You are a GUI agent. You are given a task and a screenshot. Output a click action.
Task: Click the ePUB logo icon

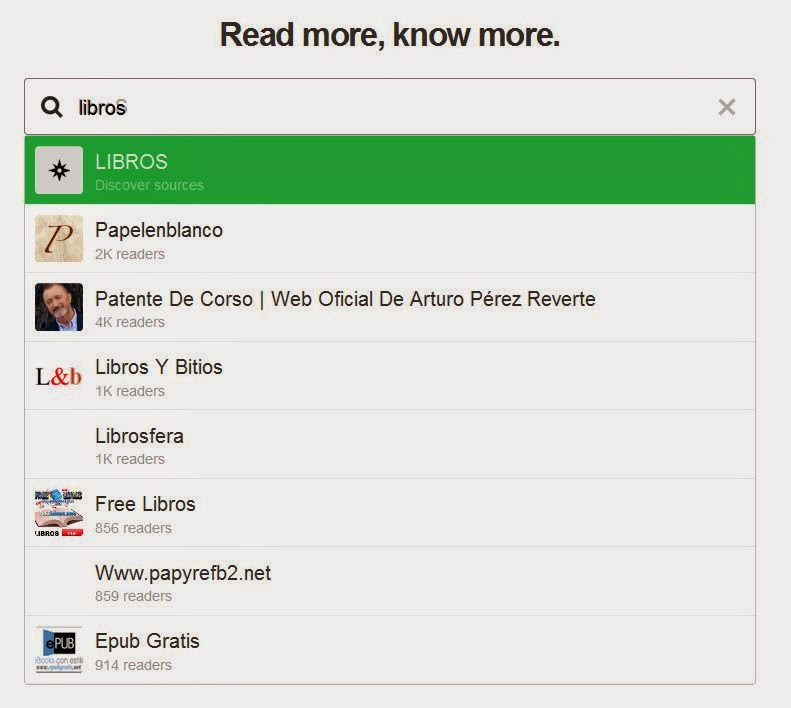coord(59,650)
